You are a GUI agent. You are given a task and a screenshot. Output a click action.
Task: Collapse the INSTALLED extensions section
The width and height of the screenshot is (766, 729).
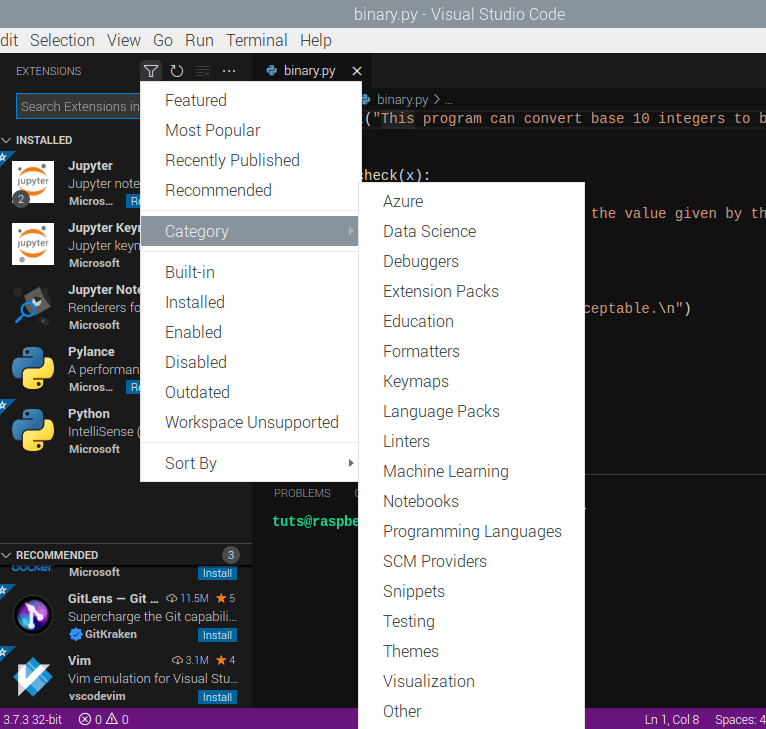pos(6,140)
